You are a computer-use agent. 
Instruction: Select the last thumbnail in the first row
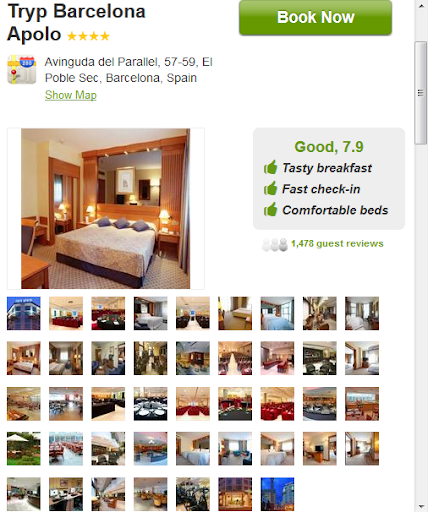[362, 313]
